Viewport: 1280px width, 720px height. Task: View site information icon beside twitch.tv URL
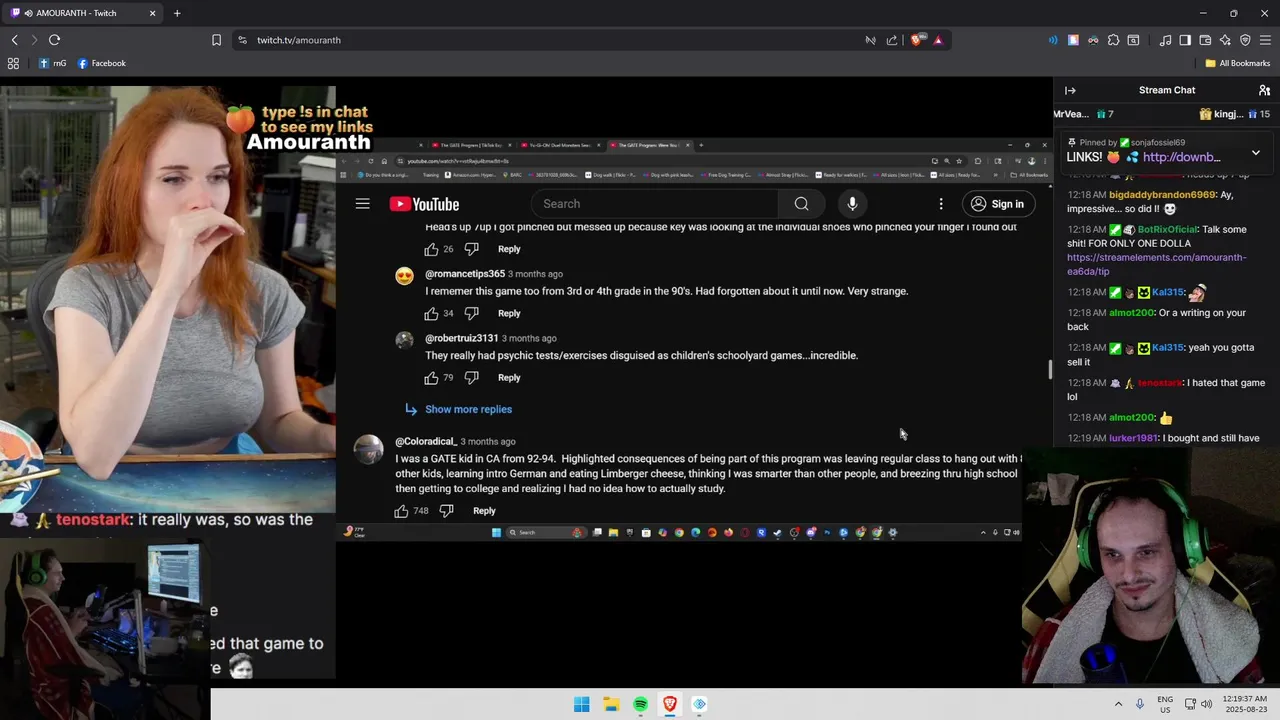pos(242,40)
